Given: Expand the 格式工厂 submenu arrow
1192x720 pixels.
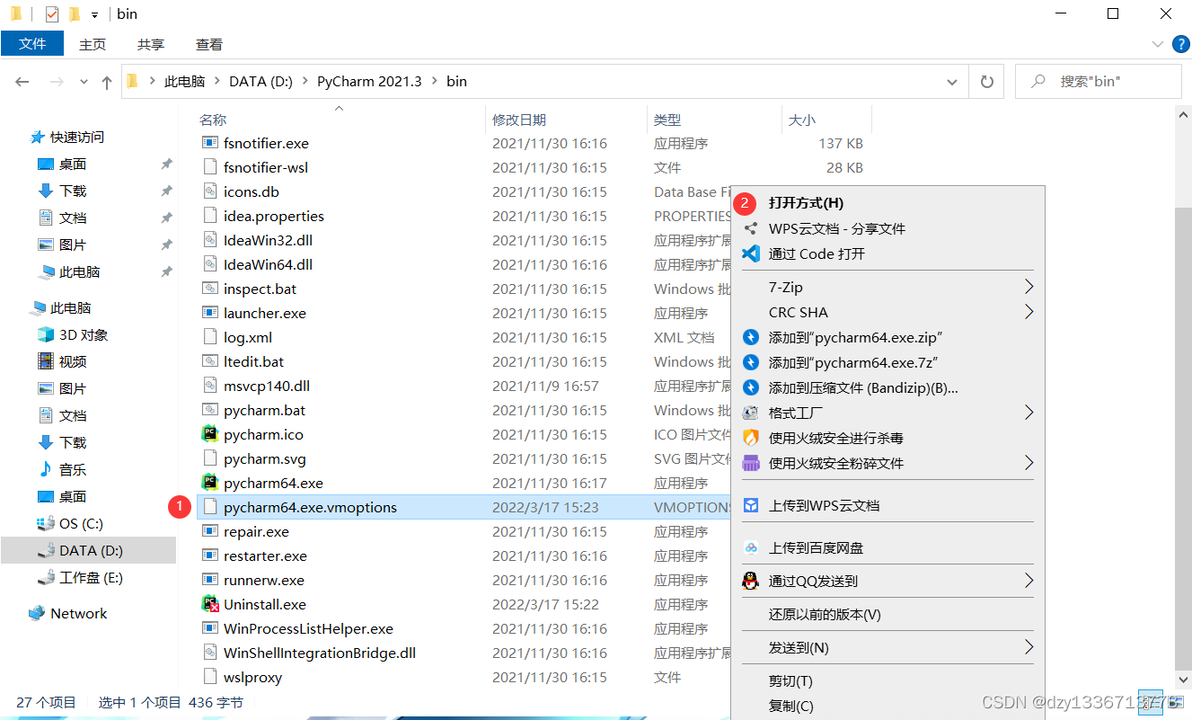Looking at the screenshot, I should point(1029,412).
